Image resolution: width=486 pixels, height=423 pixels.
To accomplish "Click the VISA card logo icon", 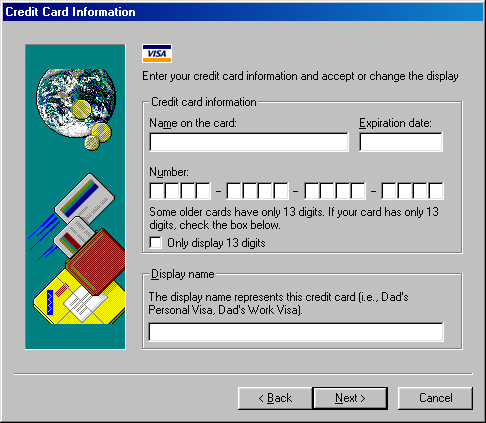I will (x=157, y=53).
